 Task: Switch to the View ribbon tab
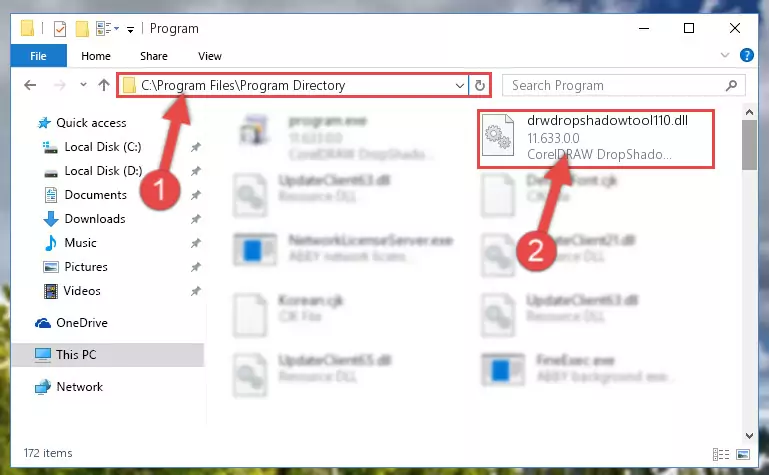point(210,56)
